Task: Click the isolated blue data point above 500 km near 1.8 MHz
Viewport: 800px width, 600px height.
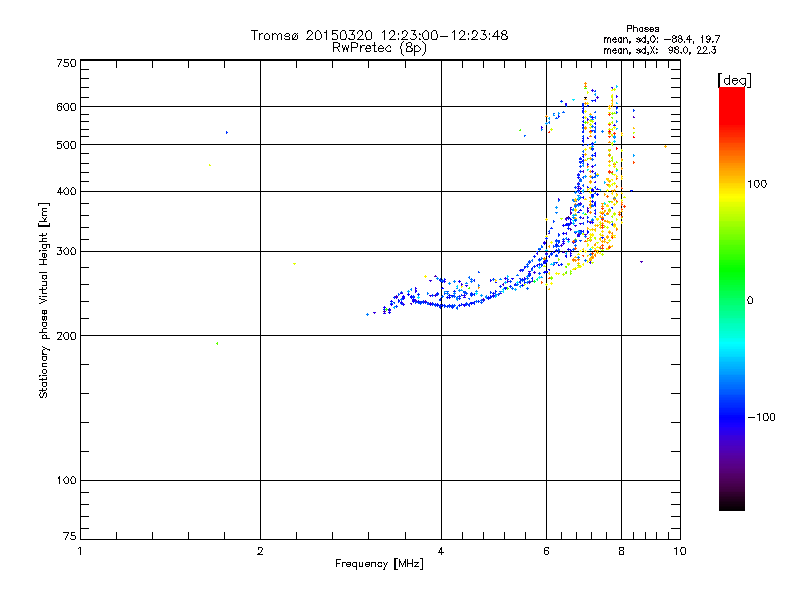Action: tap(227, 133)
